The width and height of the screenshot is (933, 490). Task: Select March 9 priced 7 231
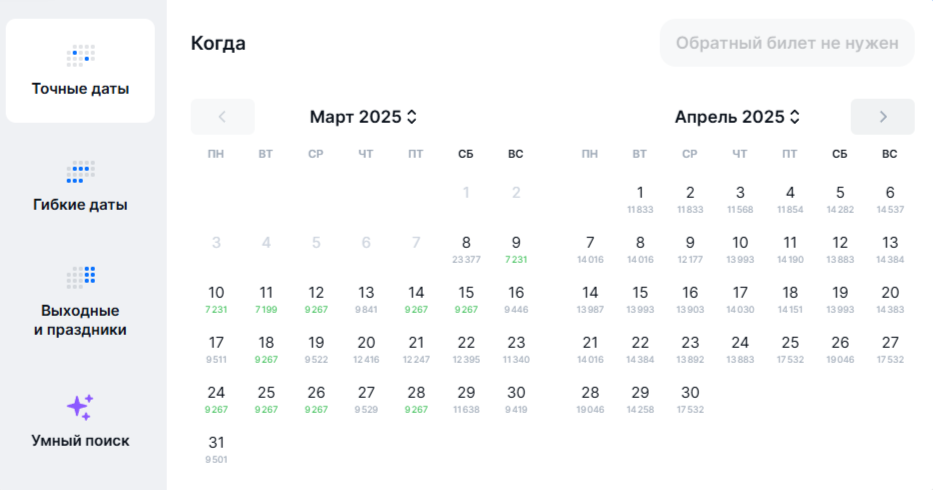coord(516,248)
